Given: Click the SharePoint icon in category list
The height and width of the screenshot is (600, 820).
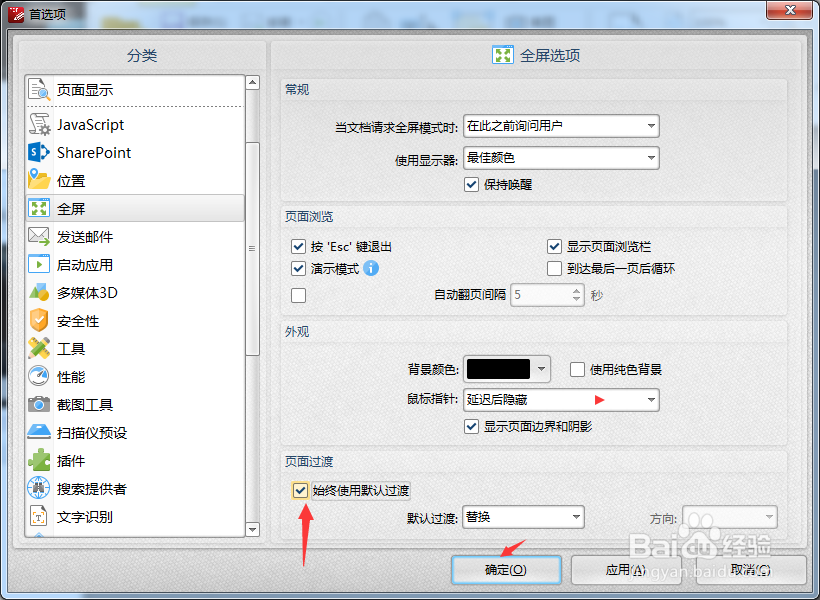Looking at the screenshot, I should (39, 152).
